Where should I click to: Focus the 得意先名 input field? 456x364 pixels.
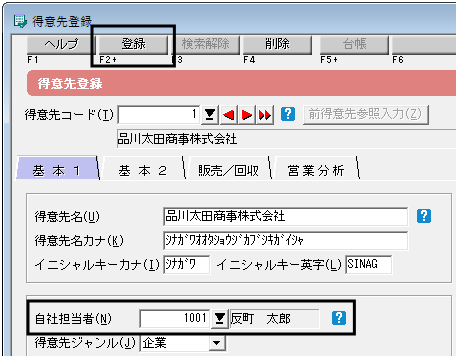pyautogui.click(x=285, y=216)
